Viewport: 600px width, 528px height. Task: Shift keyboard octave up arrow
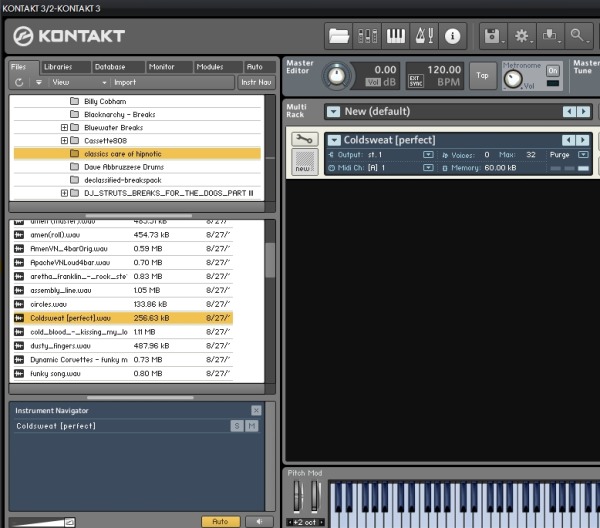point(321,522)
